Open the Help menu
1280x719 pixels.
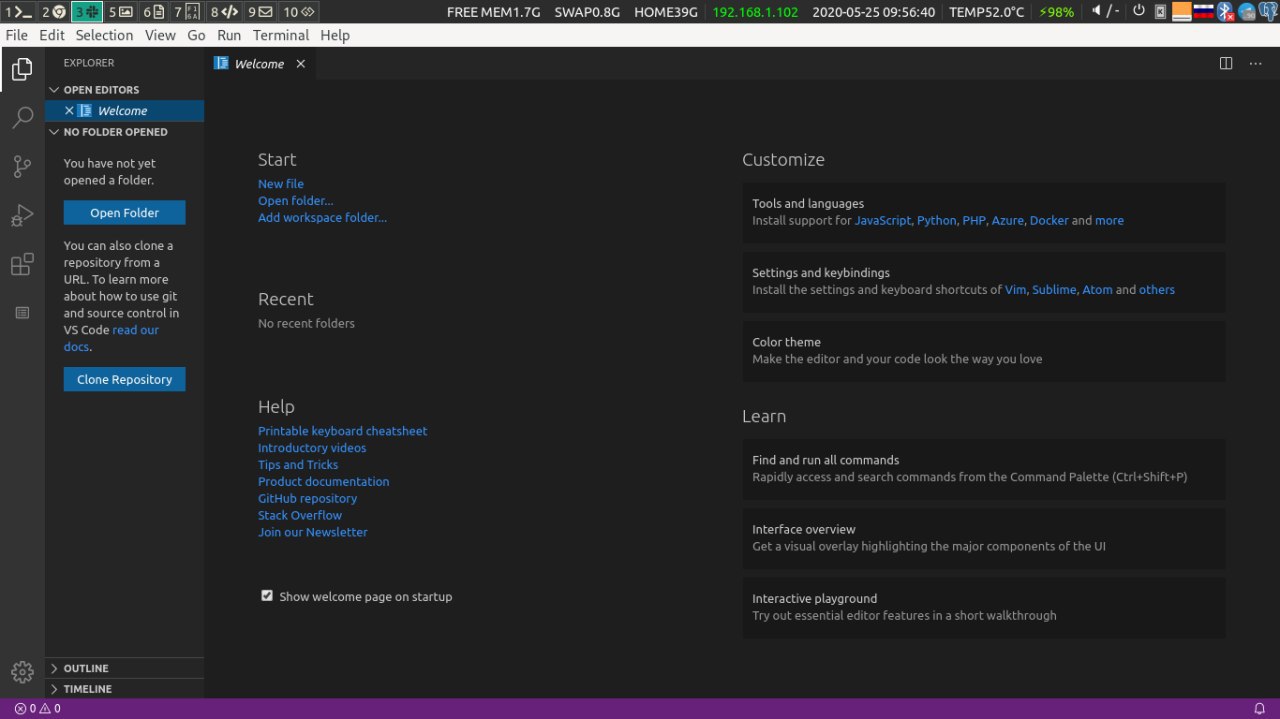(x=335, y=35)
